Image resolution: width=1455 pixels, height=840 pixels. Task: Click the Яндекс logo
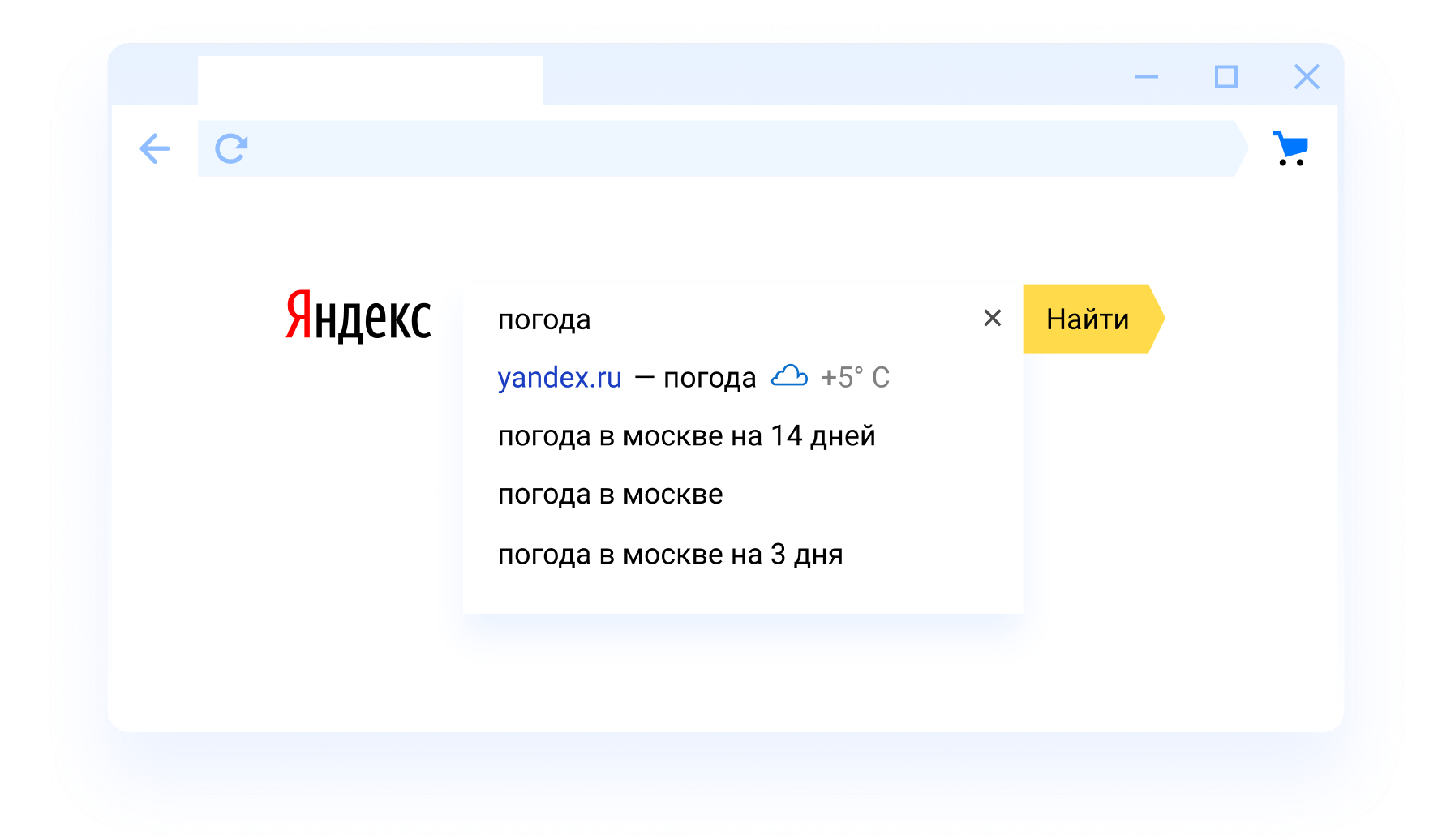tap(358, 317)
